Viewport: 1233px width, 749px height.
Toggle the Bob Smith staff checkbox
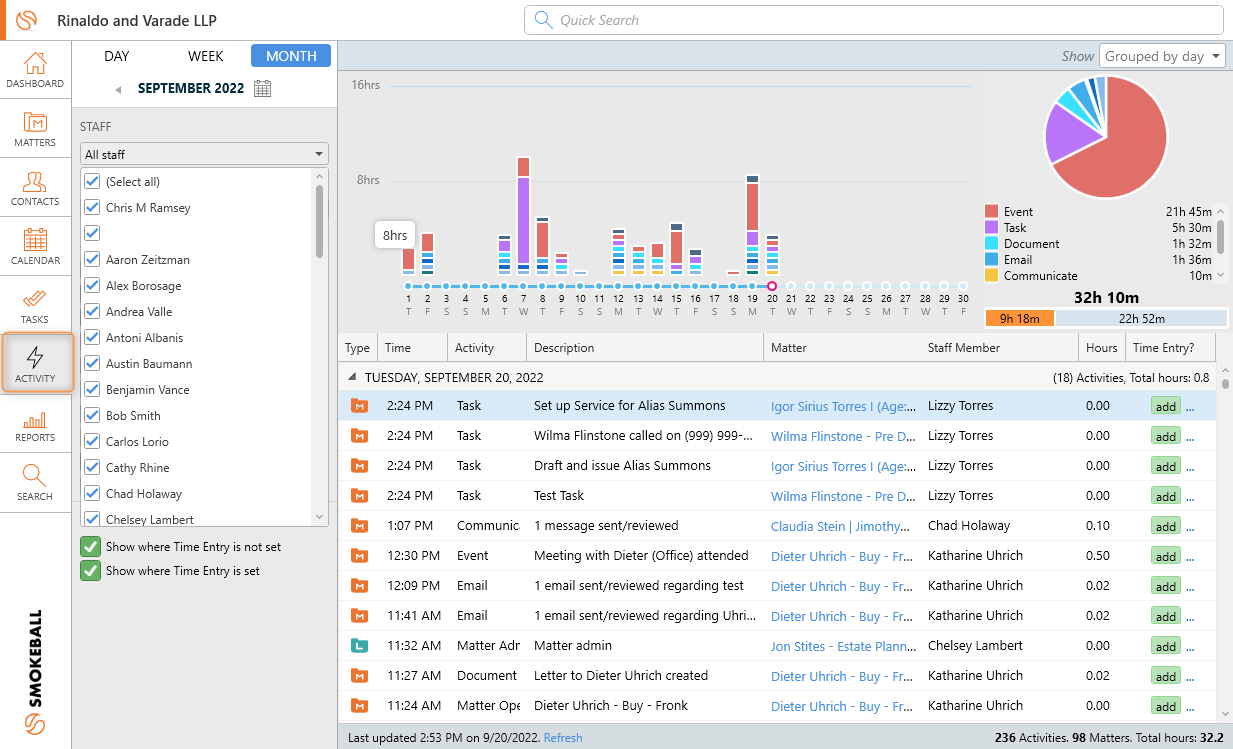[93, 415]
